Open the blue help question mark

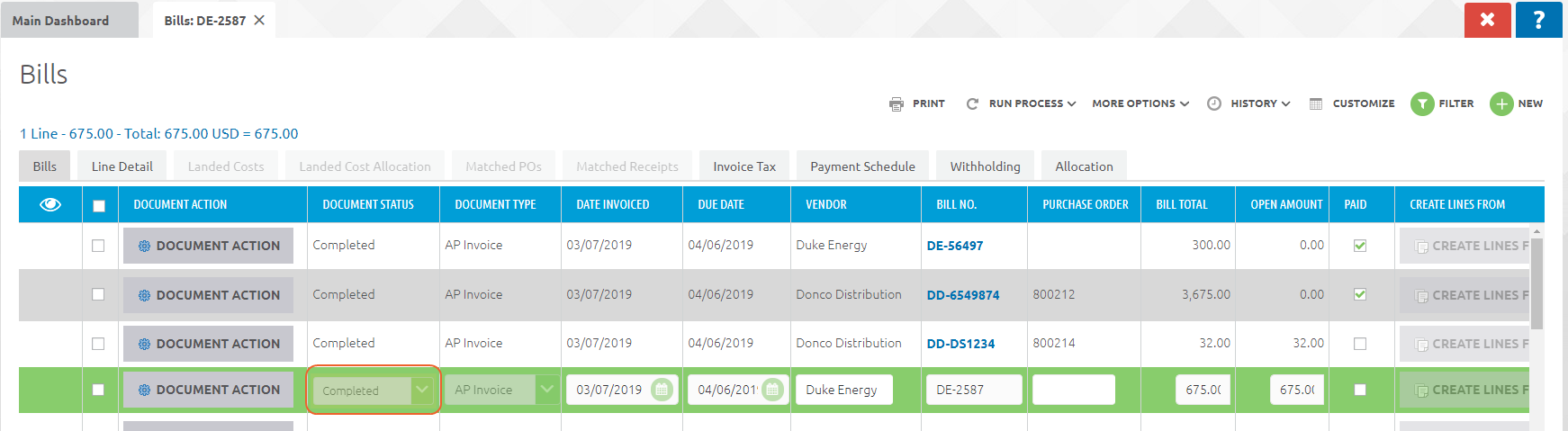coord(1538,20)
